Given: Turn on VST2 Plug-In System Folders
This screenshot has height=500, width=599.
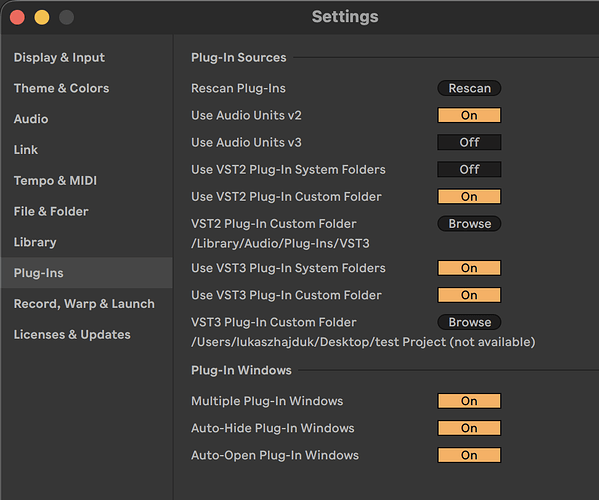Looking at the screenshot, I should [469, 170].
